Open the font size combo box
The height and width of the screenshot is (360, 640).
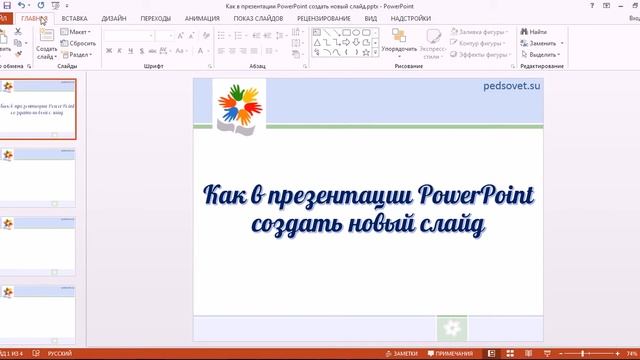pos(165,36)
